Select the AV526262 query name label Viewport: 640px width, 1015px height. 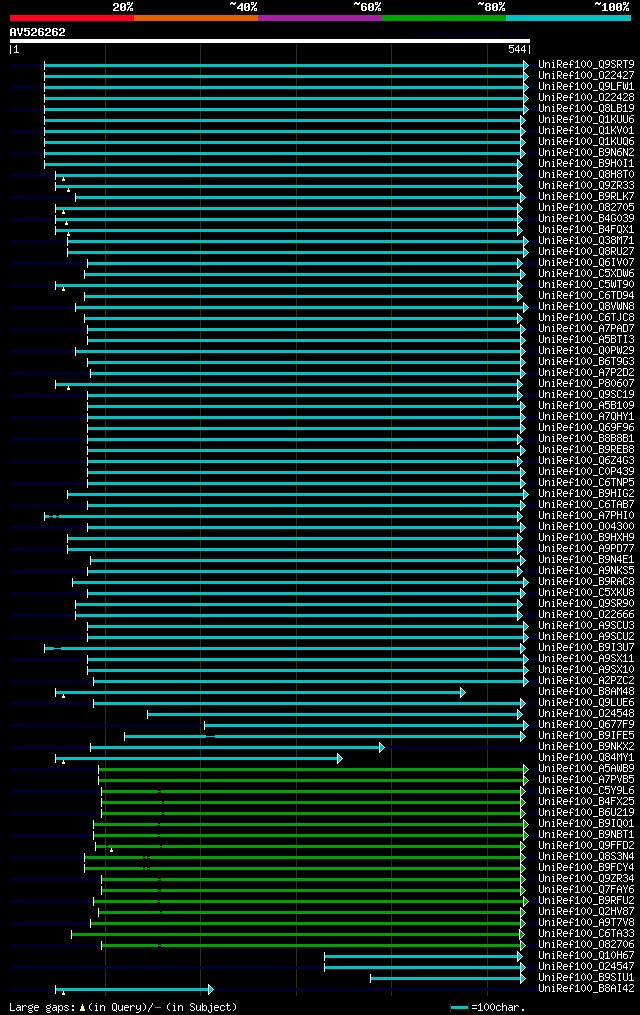(38, 32)
